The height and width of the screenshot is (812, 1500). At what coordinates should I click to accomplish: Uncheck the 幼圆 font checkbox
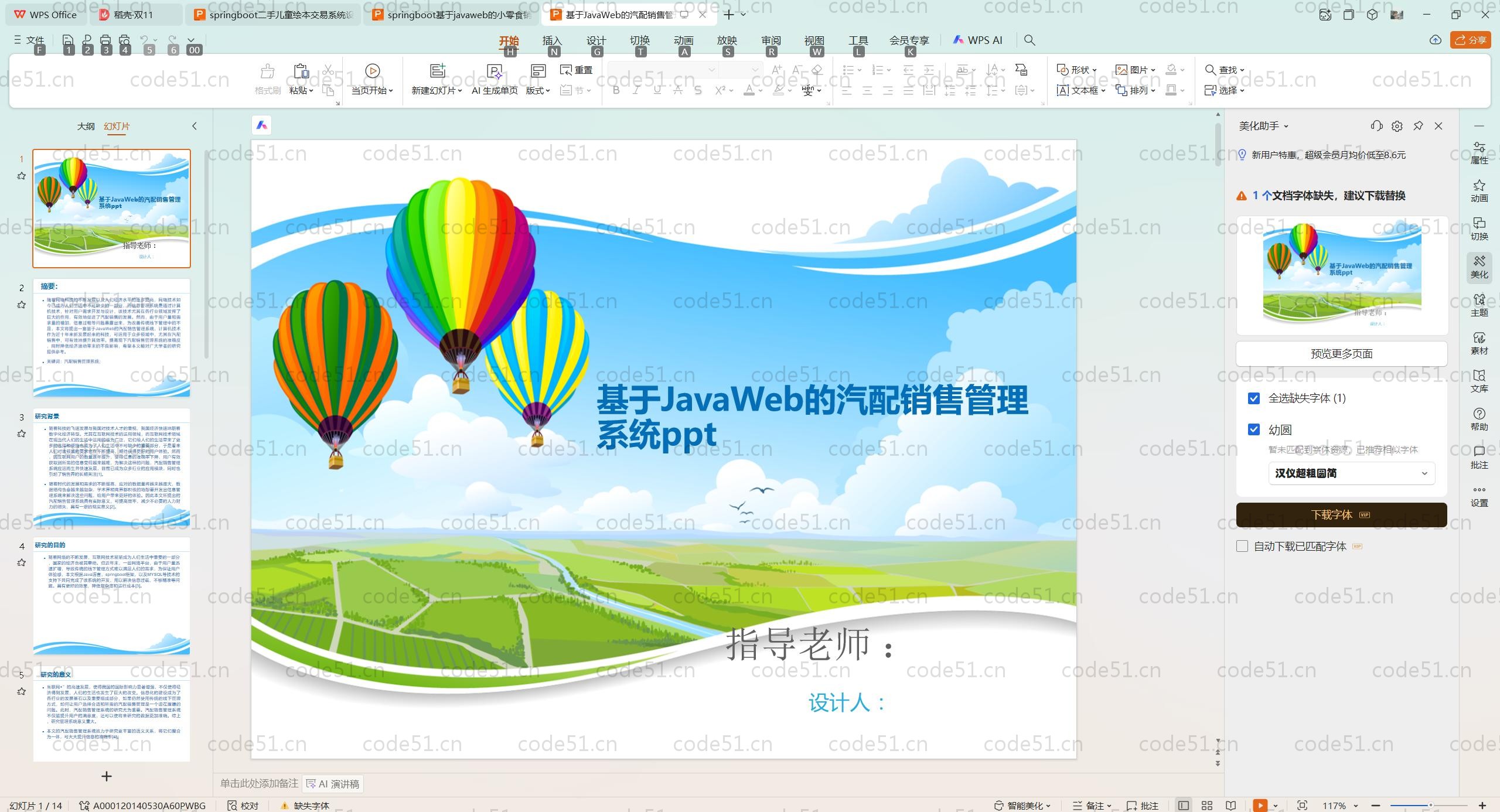1254,430
